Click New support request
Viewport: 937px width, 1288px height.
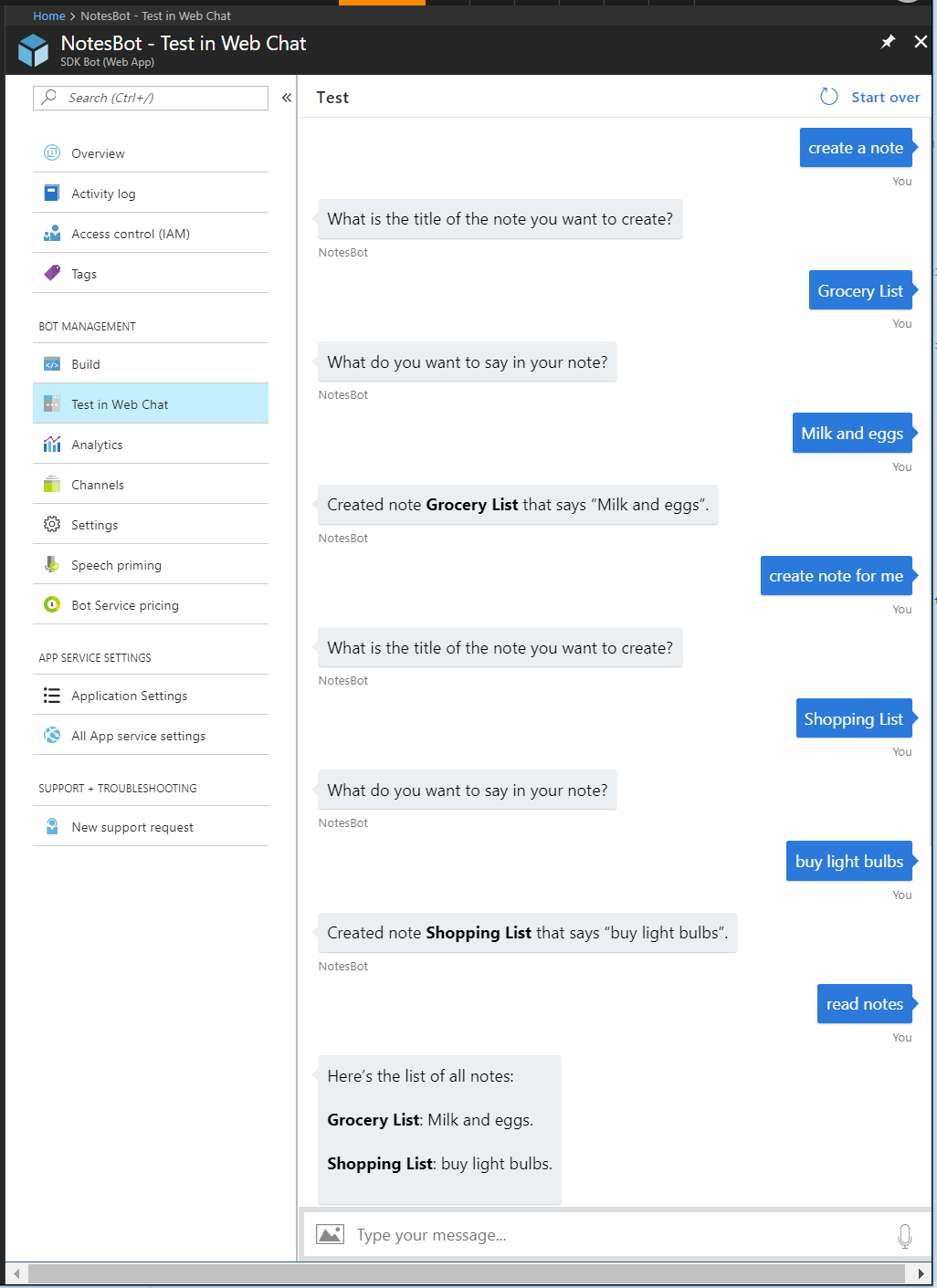tap(132, 827)
